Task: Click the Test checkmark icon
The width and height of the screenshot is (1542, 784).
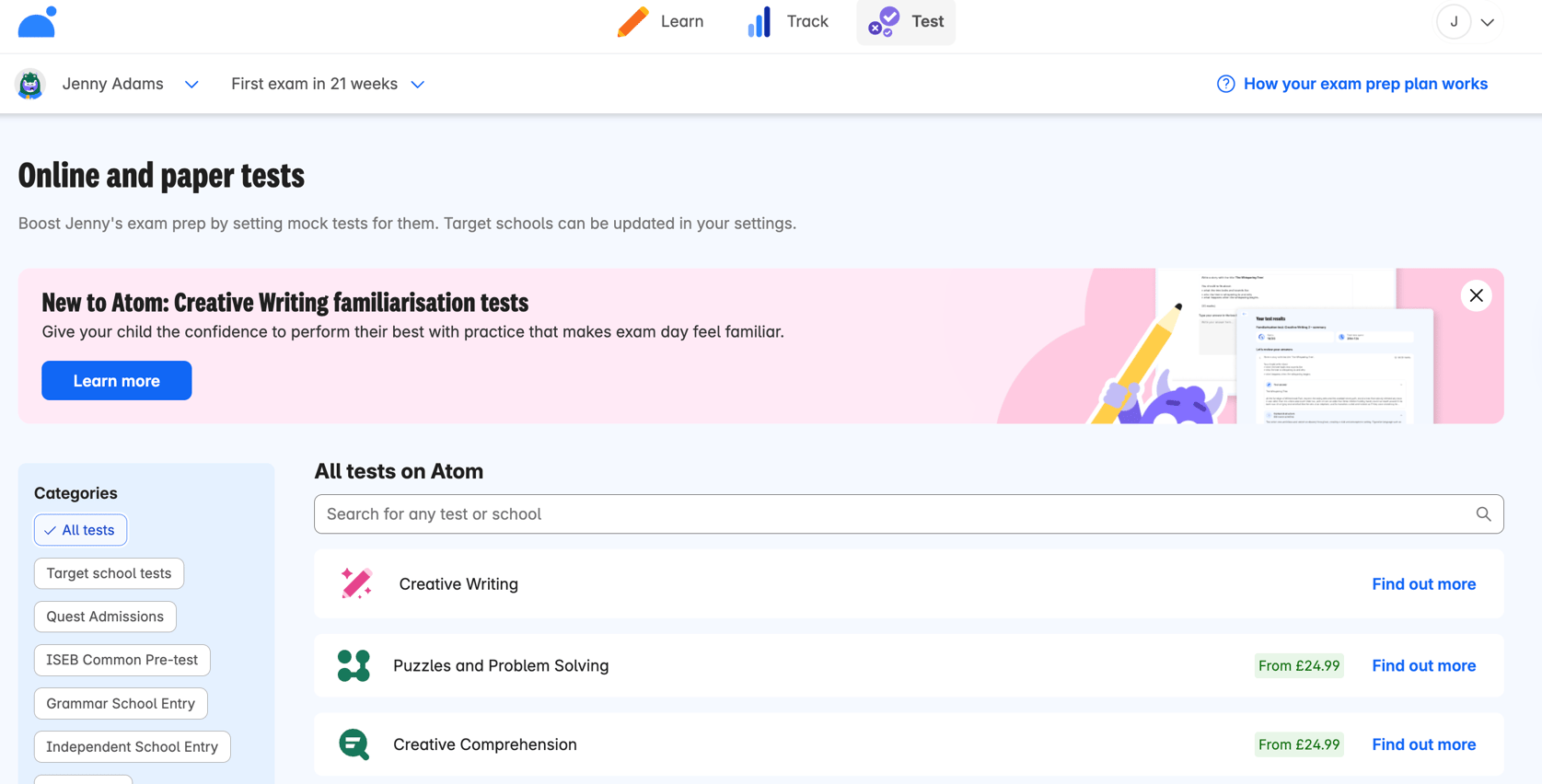Action: [x=884, y=21]
